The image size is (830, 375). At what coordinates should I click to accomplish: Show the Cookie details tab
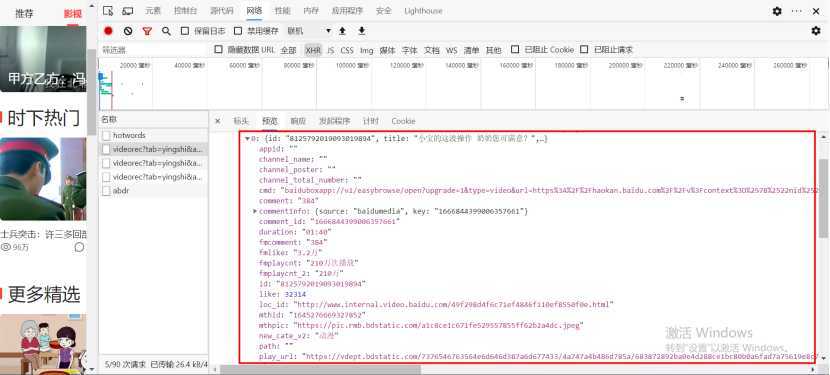pyautogui.click(x=403, y=121)
